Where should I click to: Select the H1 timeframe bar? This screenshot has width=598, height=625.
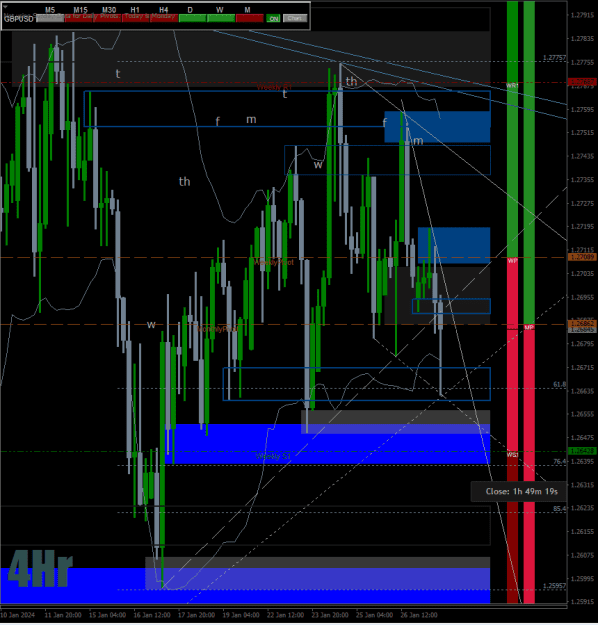[x=136, y=18]
